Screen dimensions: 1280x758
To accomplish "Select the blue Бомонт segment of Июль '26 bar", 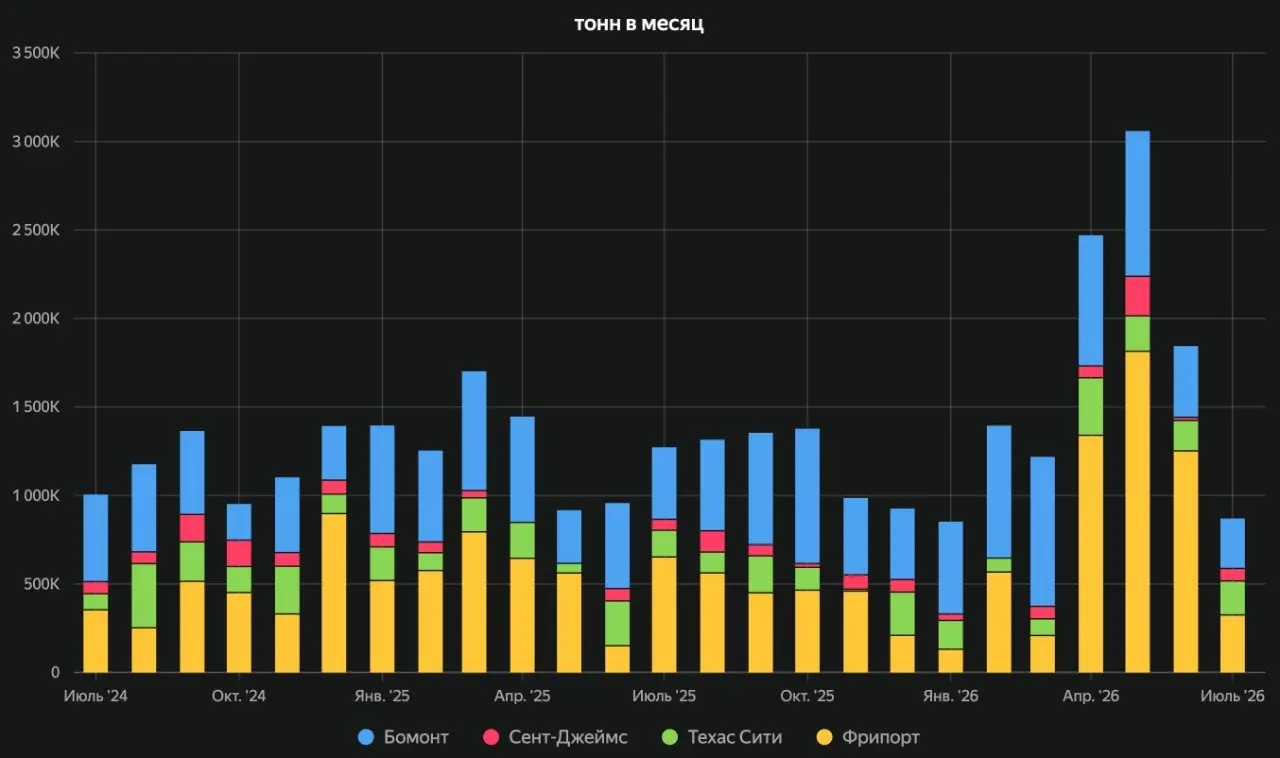I will (x=1232, y=544).
